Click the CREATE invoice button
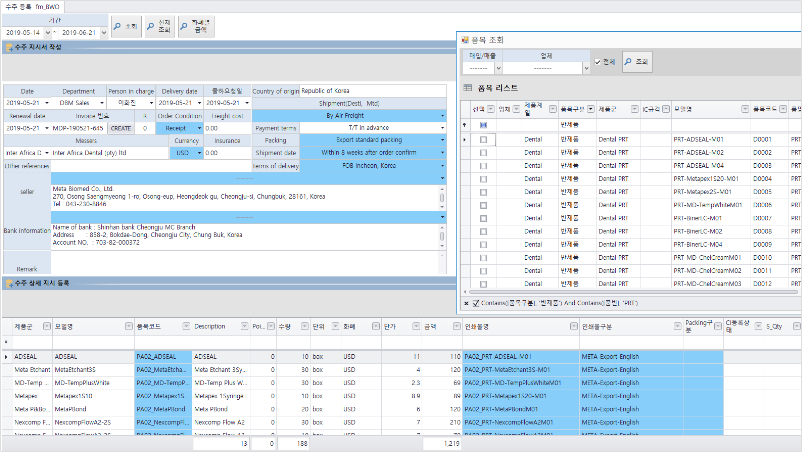802x452 pixels. point(121,128)
